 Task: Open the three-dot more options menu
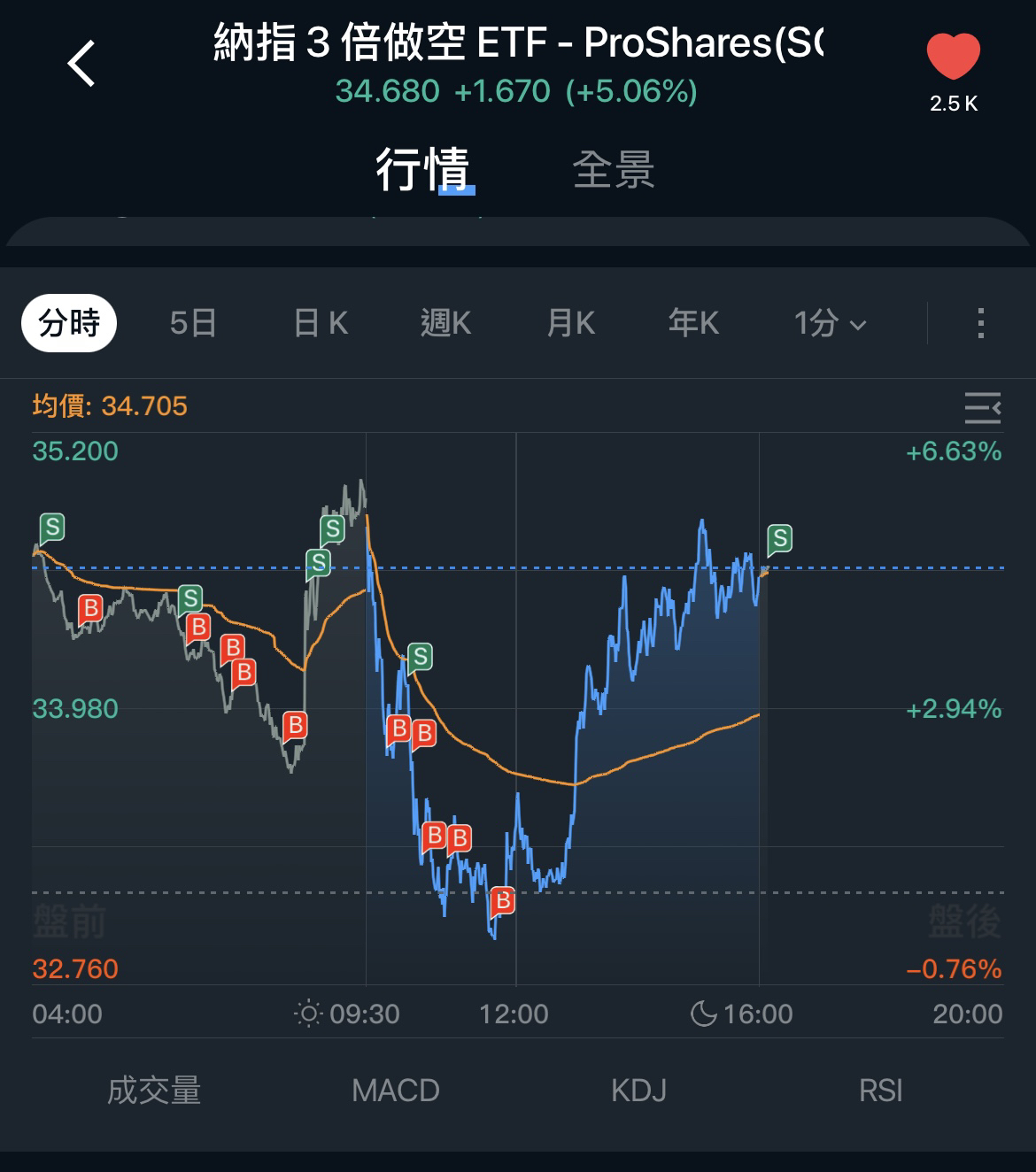click(x=980, y=323)
